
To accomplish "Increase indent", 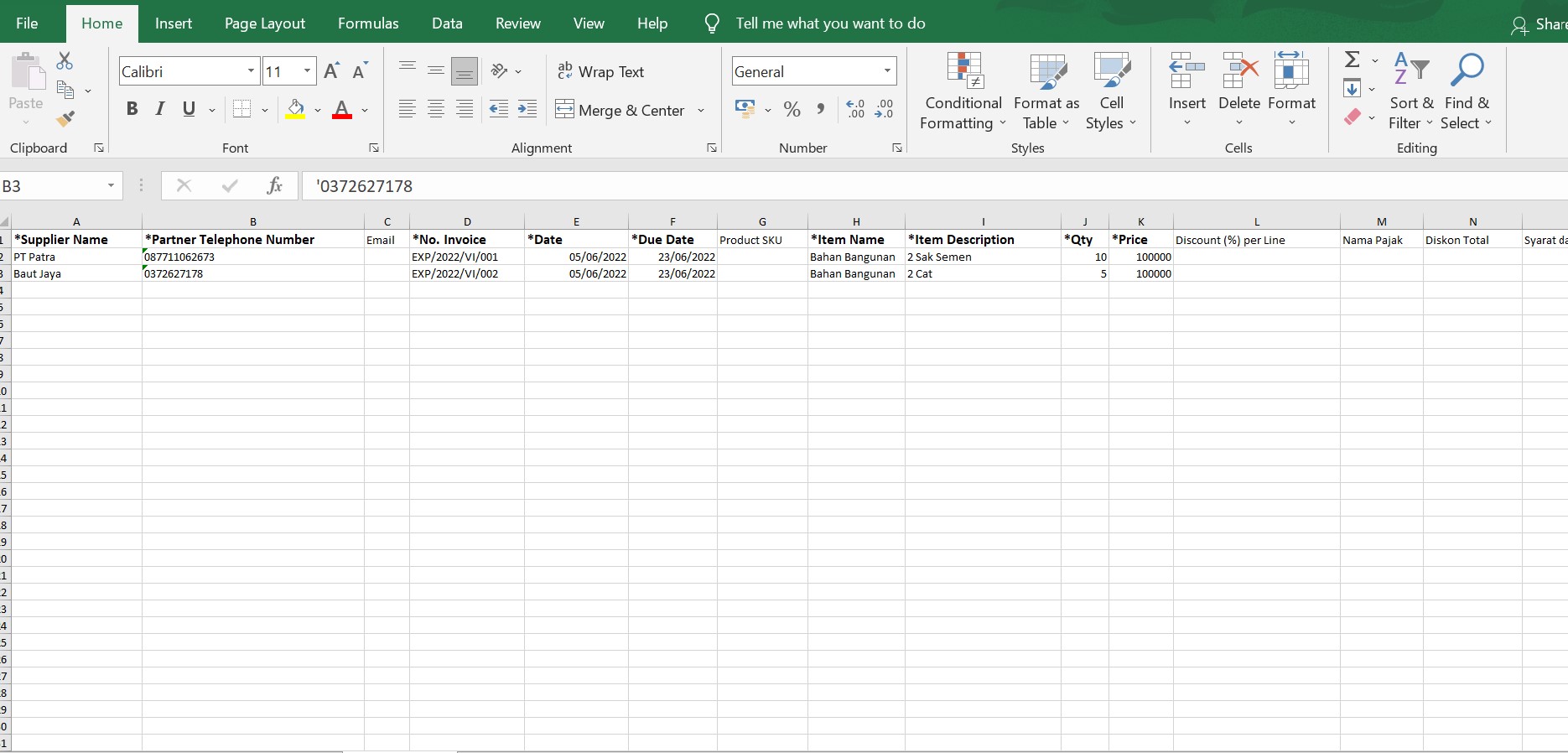I will pos(527,109).
